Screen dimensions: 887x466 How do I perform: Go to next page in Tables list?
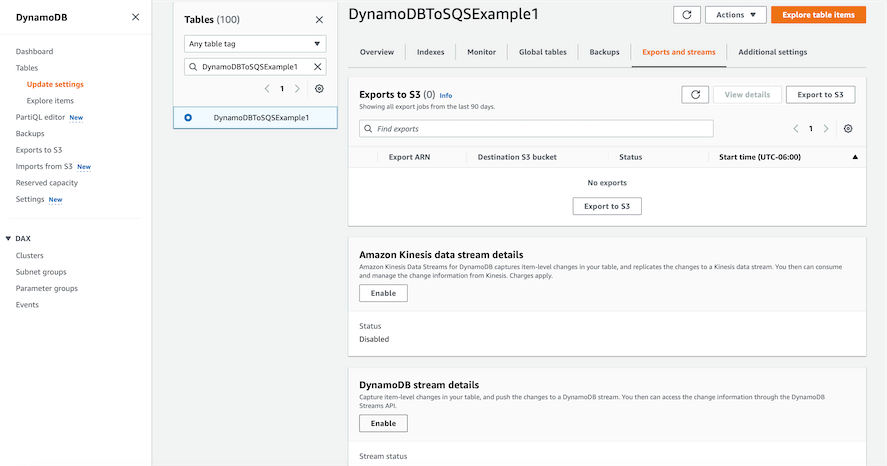[297, 89]
